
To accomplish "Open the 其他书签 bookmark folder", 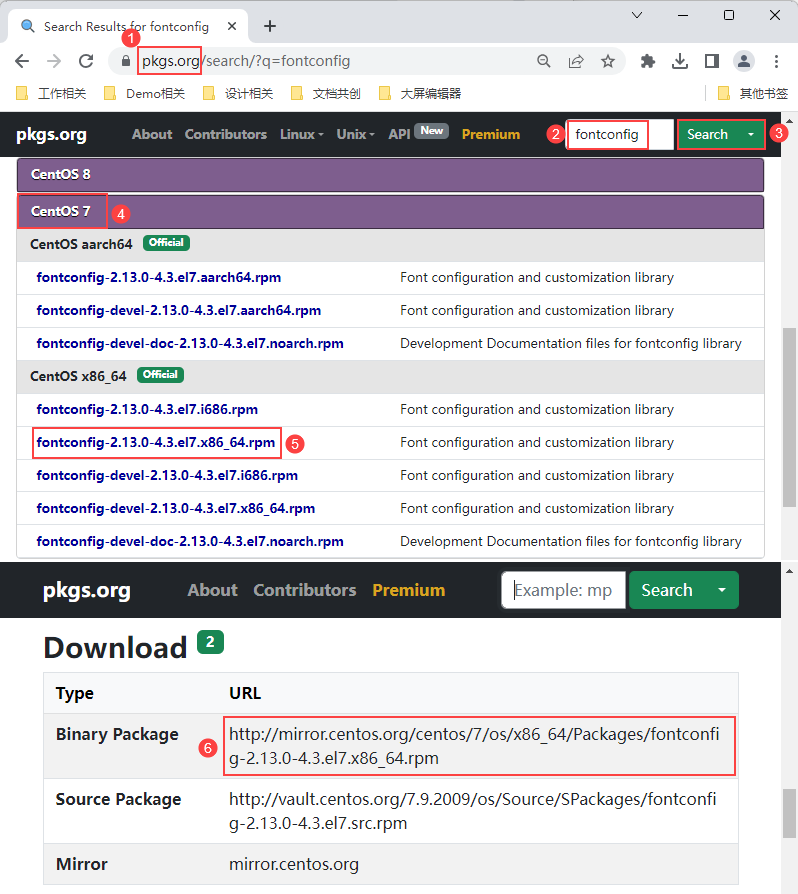I will [752, 94].
